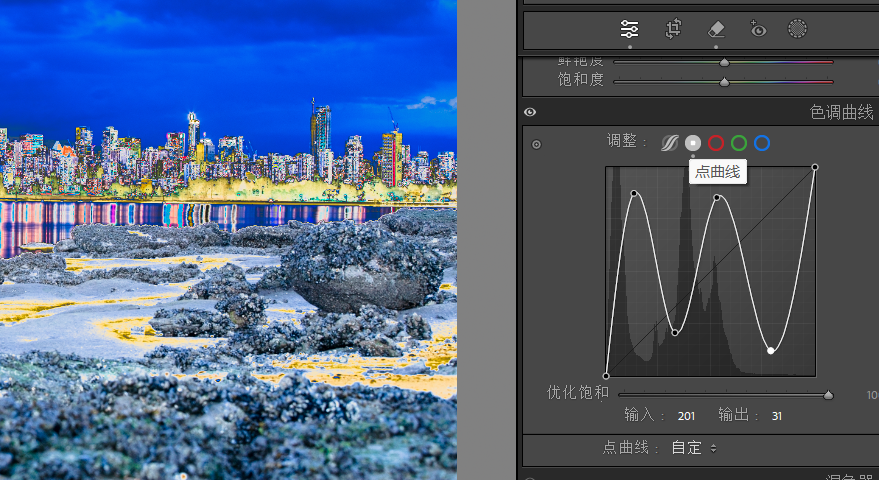
Task: Select the top-right curve endpoint
Action: (x=815, y=167)
